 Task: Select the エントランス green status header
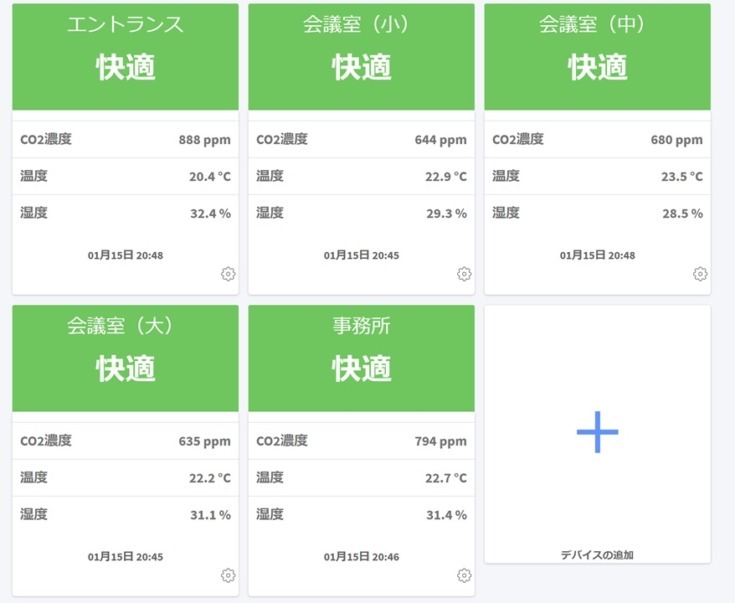[x=125, y=56]
